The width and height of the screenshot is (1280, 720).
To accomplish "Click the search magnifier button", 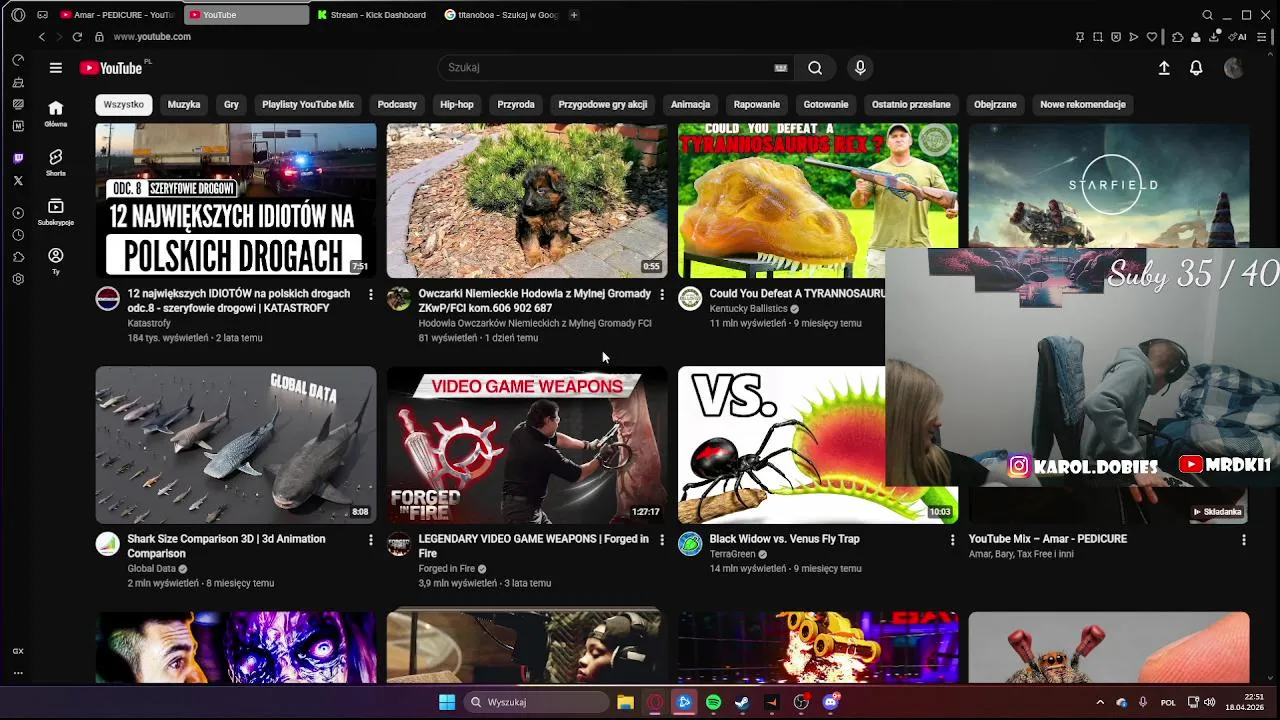I will tap(815, 68).
